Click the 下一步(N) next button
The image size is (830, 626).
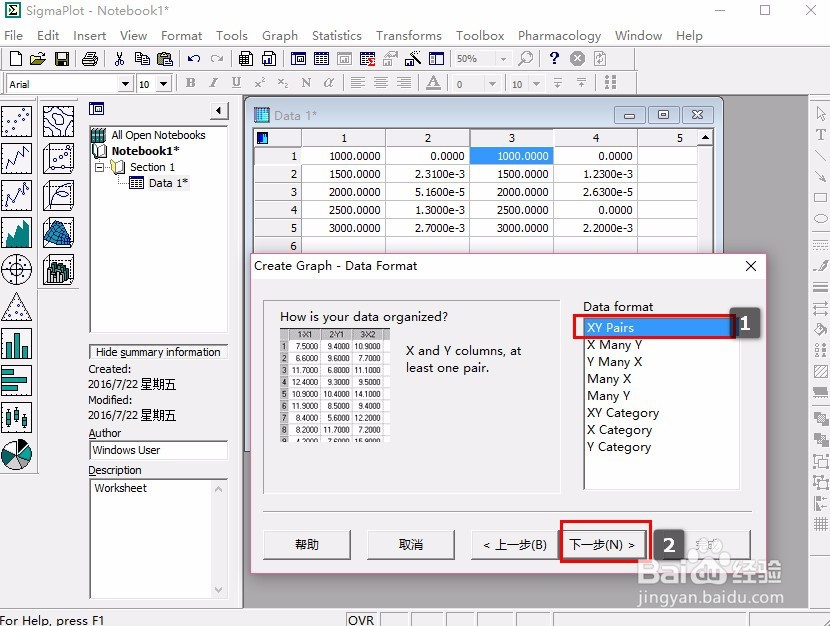point(602,545)
